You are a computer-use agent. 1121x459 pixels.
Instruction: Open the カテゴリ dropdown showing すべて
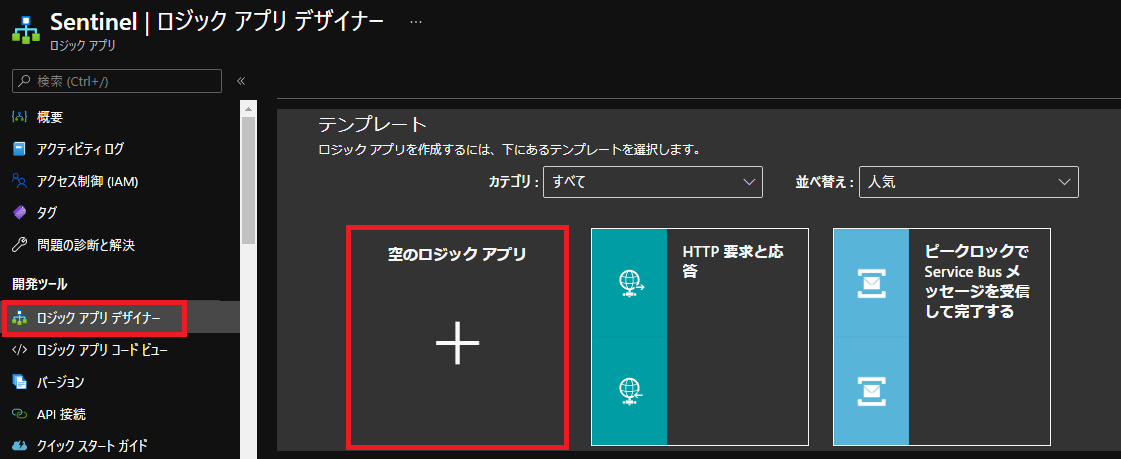[x=653, y=182]
